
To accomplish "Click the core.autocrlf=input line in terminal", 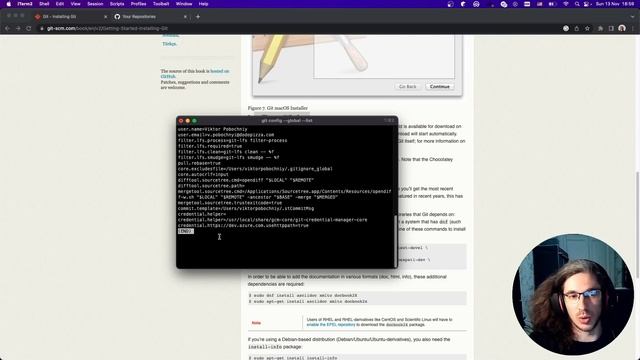I will [203, 174].
